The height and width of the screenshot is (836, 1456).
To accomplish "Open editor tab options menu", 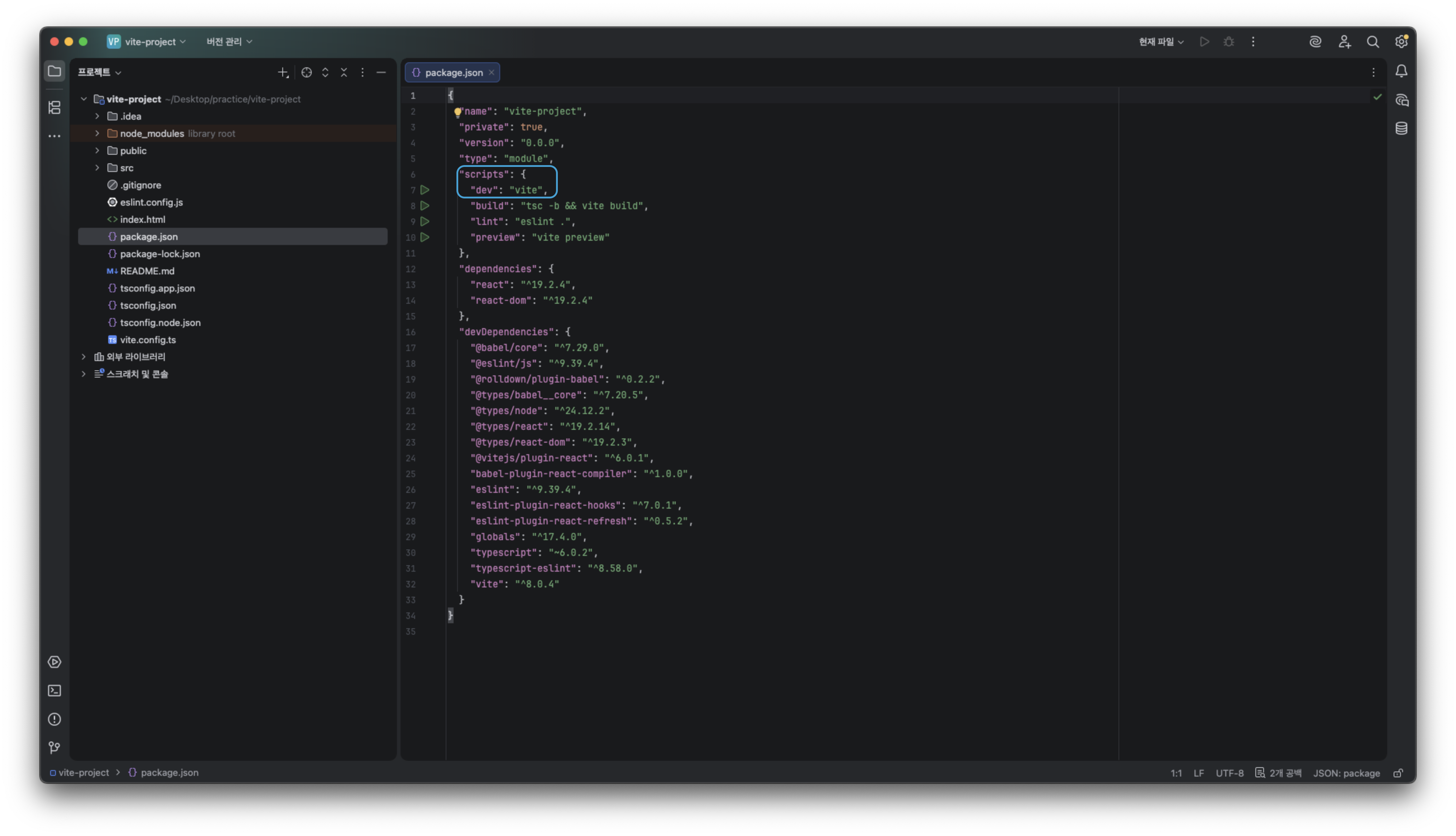I will [x=1373, y=72].
